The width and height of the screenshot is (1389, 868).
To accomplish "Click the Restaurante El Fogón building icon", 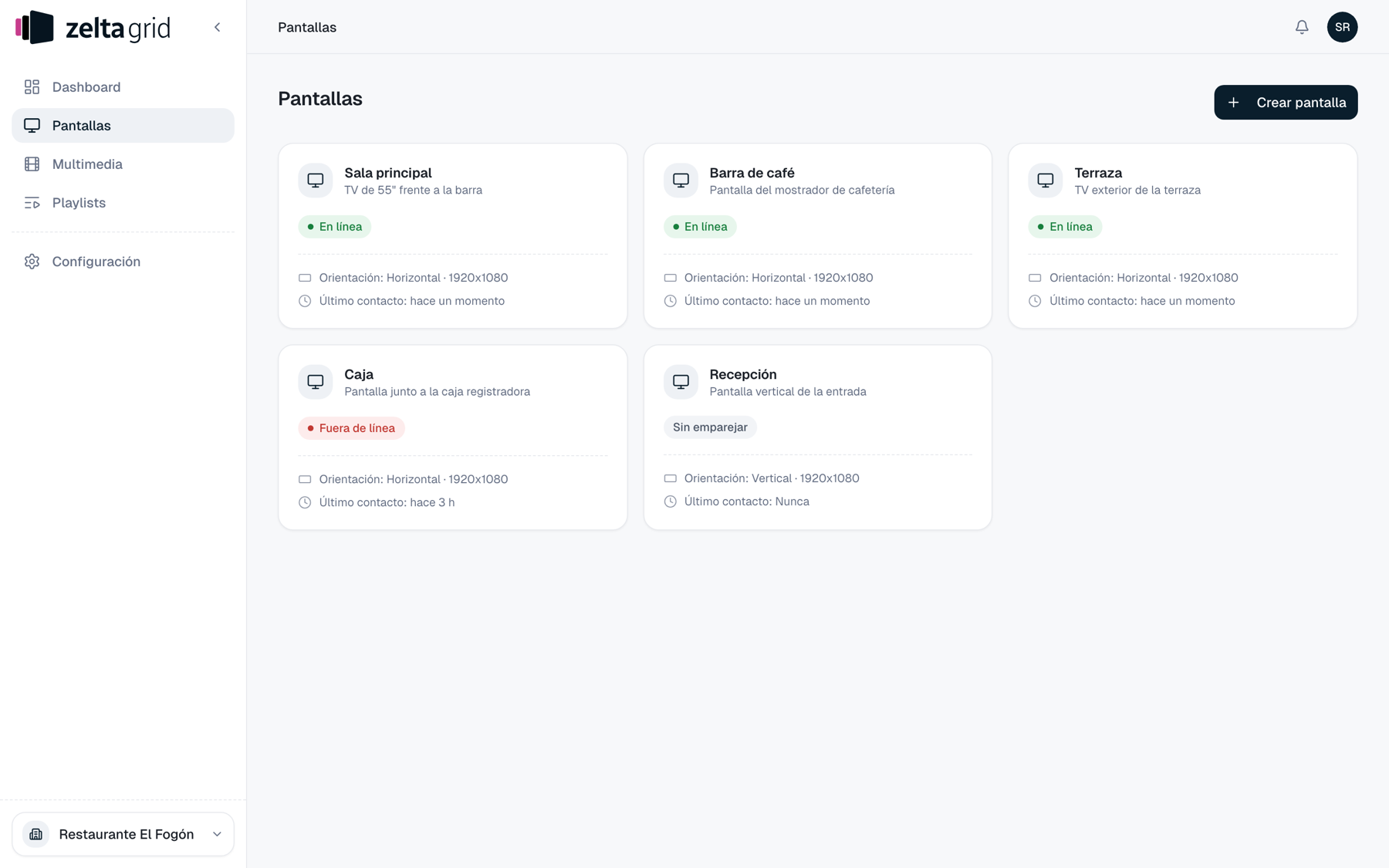I will pyautogui.click(x=35, y=834).
